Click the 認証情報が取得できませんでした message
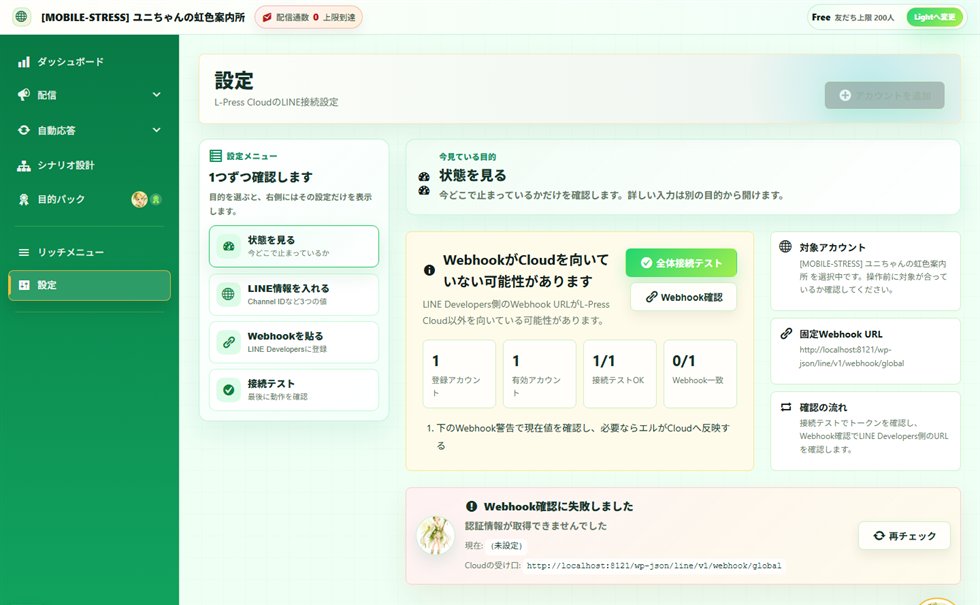Viewport: 980px width, 605px height. (x=536, y=526)
